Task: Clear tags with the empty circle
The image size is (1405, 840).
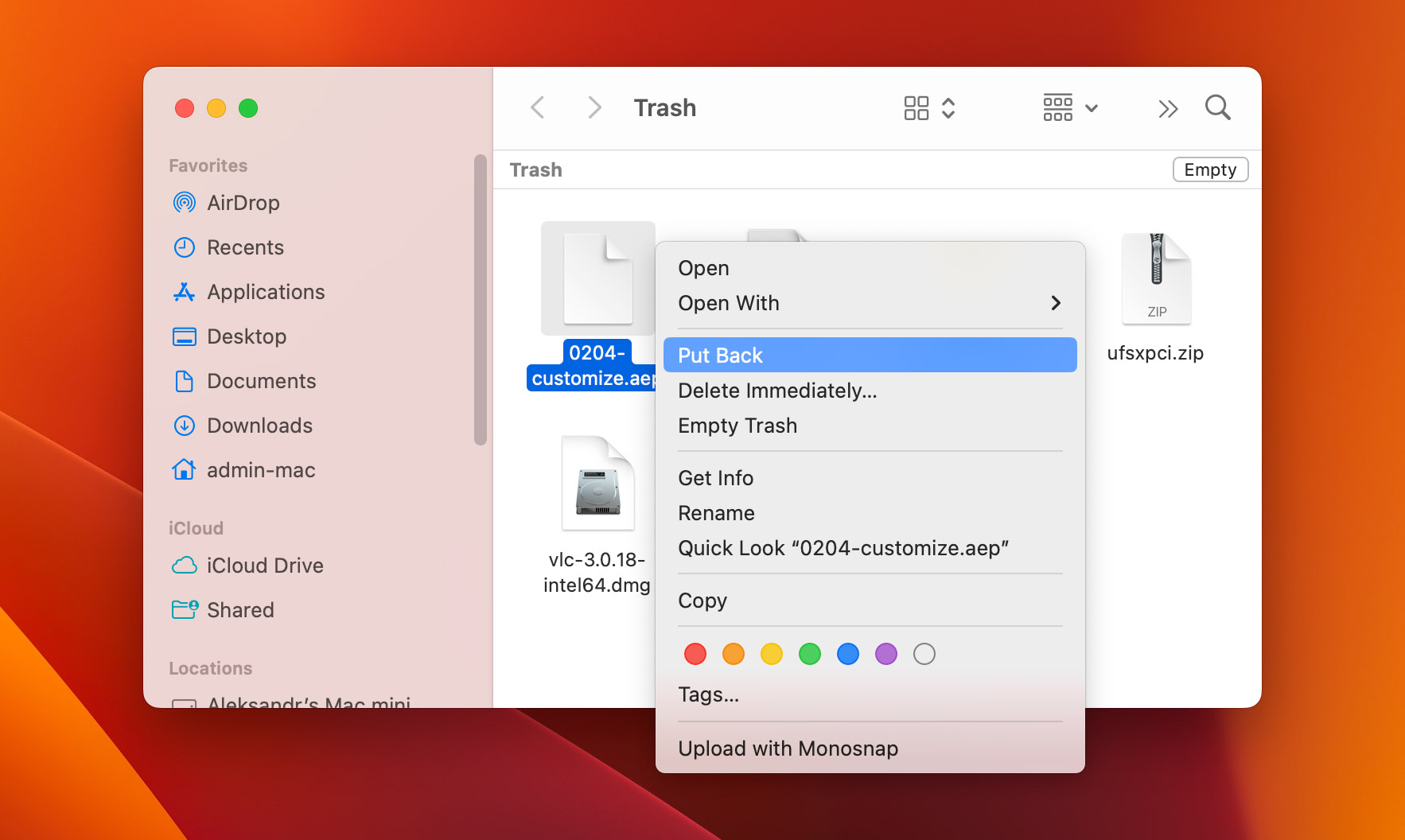Action: click(x=924, y=654)
